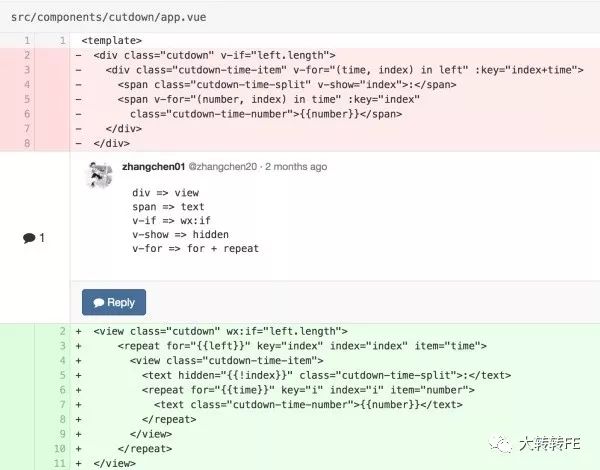This screenshot has height=470, width=600.
Task: Click the added view wx:if line
Action: [x=220, y=330]
